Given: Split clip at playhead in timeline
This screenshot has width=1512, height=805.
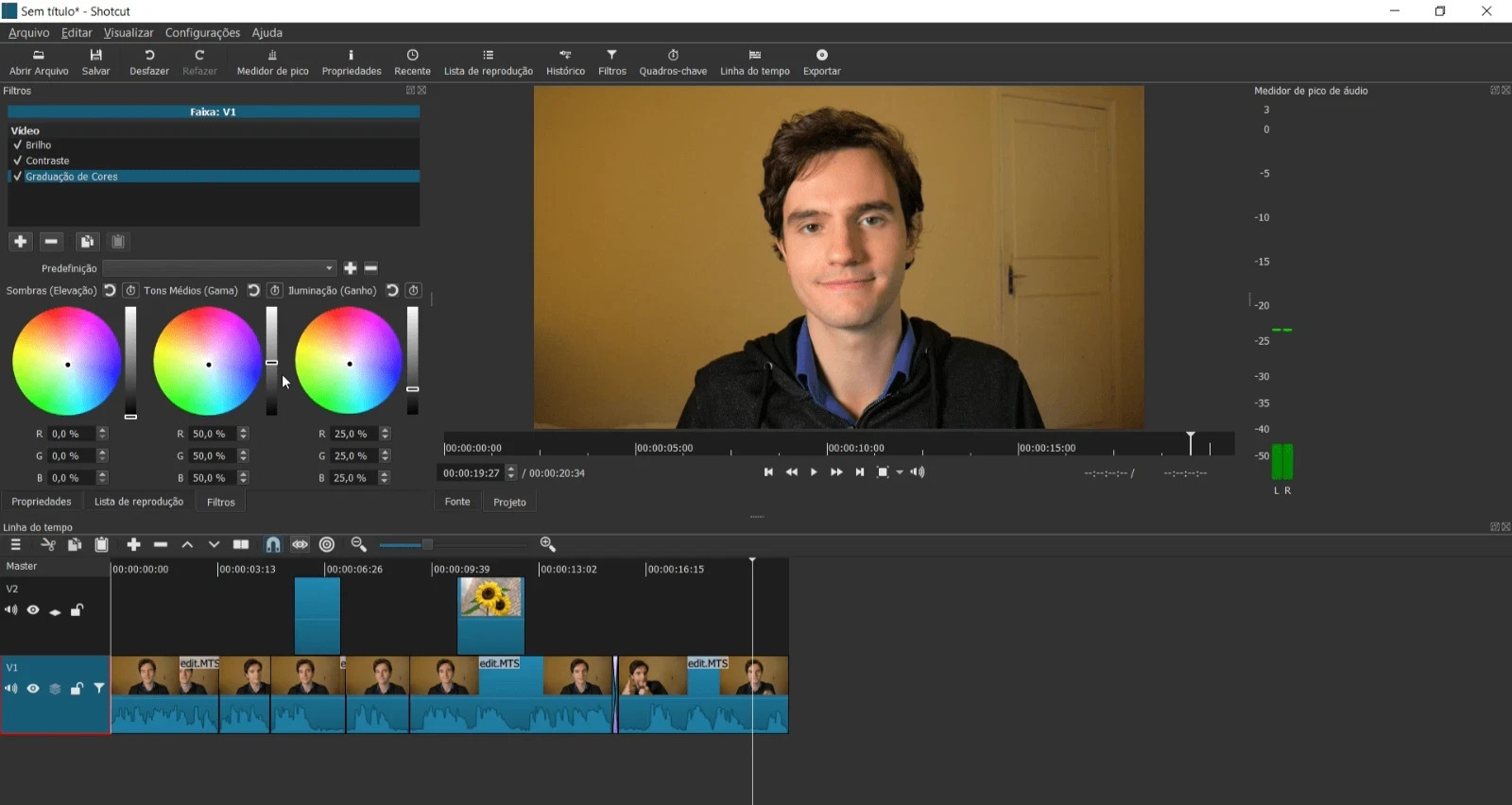Looking at the screenshot, I should (241, 544).
